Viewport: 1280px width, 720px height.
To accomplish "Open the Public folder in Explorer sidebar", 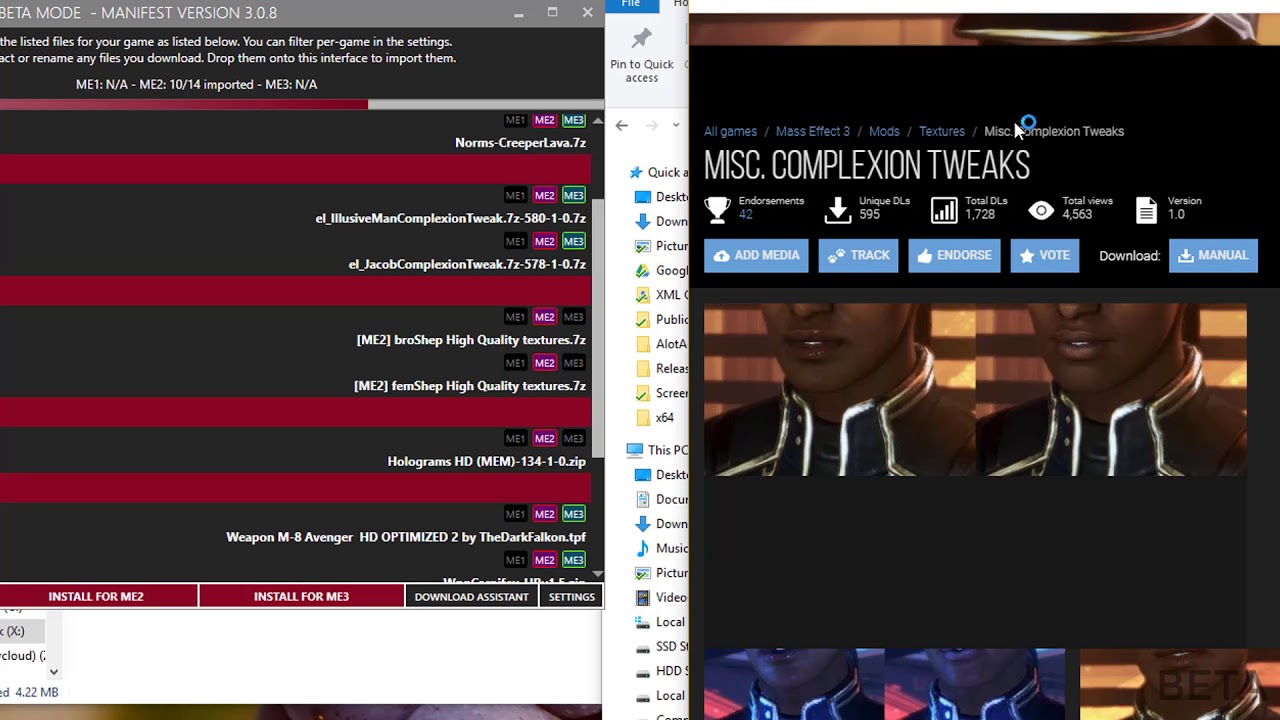I will [x=662, y=319].
